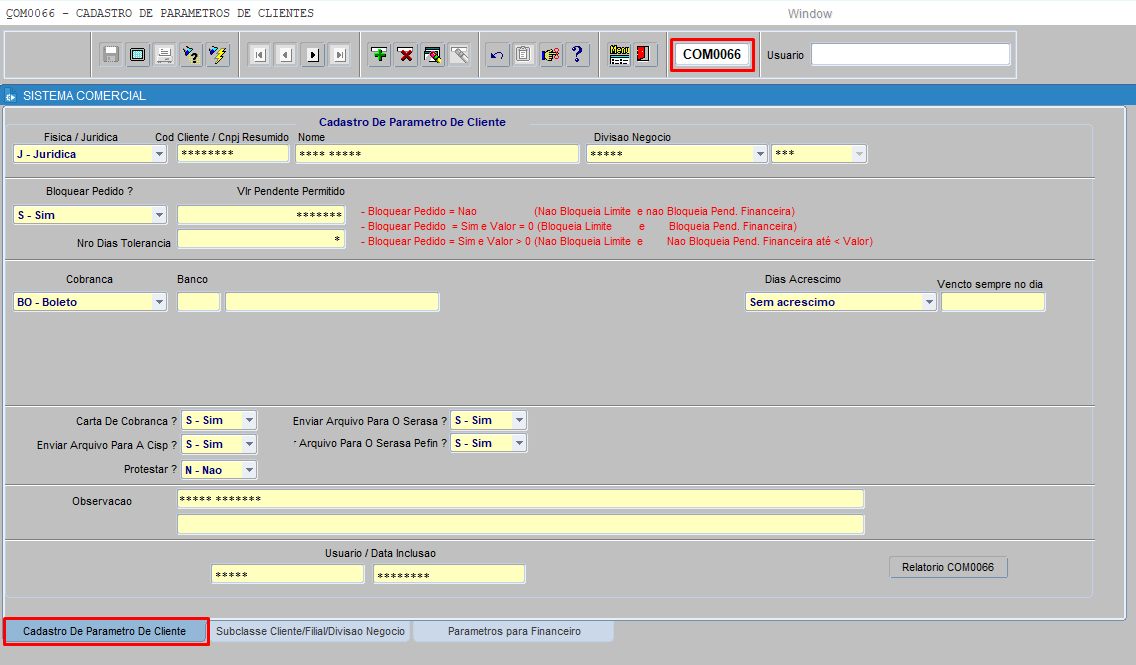Open the Carta De Cobranca dropdown
Screen dimensions: 1136x665
tap(249, 420)
